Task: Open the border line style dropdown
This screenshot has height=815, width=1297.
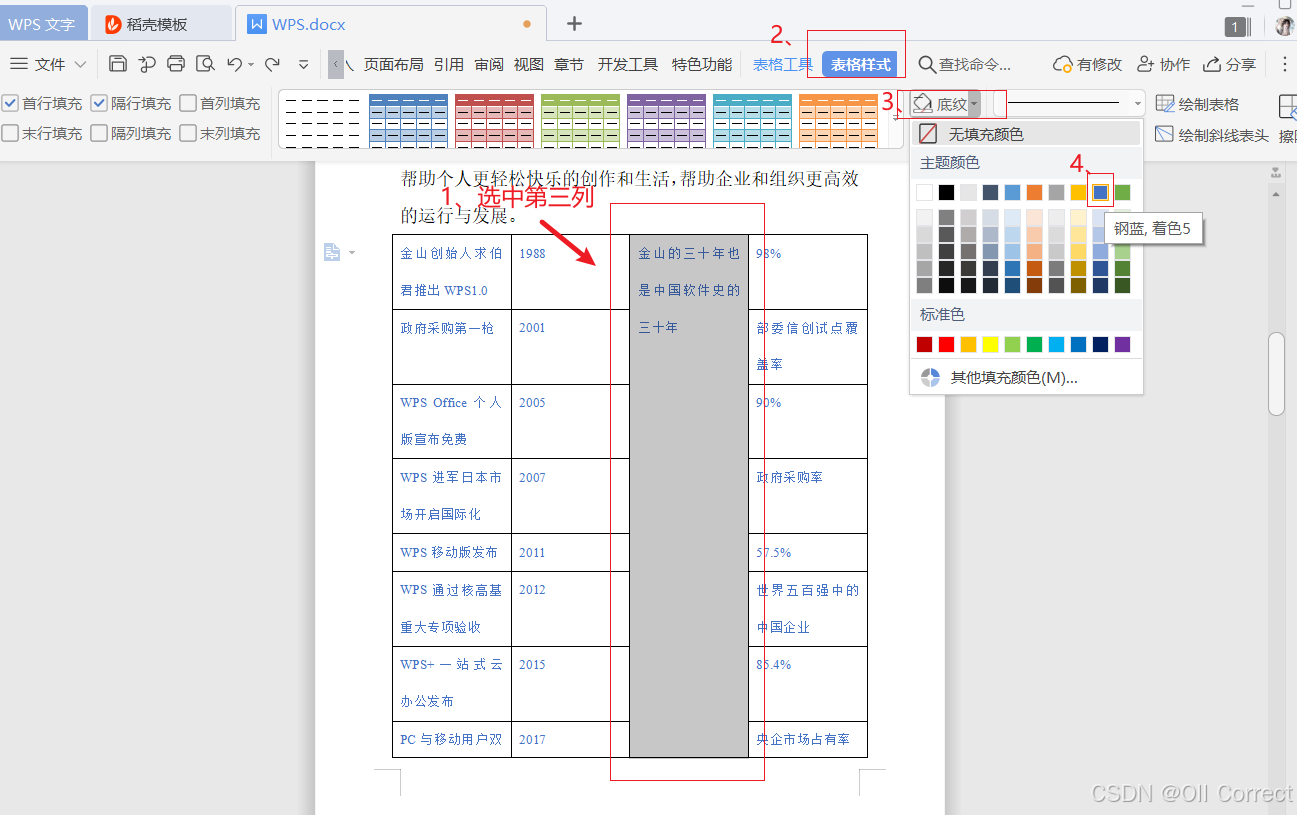Action: coord(1138,104)
